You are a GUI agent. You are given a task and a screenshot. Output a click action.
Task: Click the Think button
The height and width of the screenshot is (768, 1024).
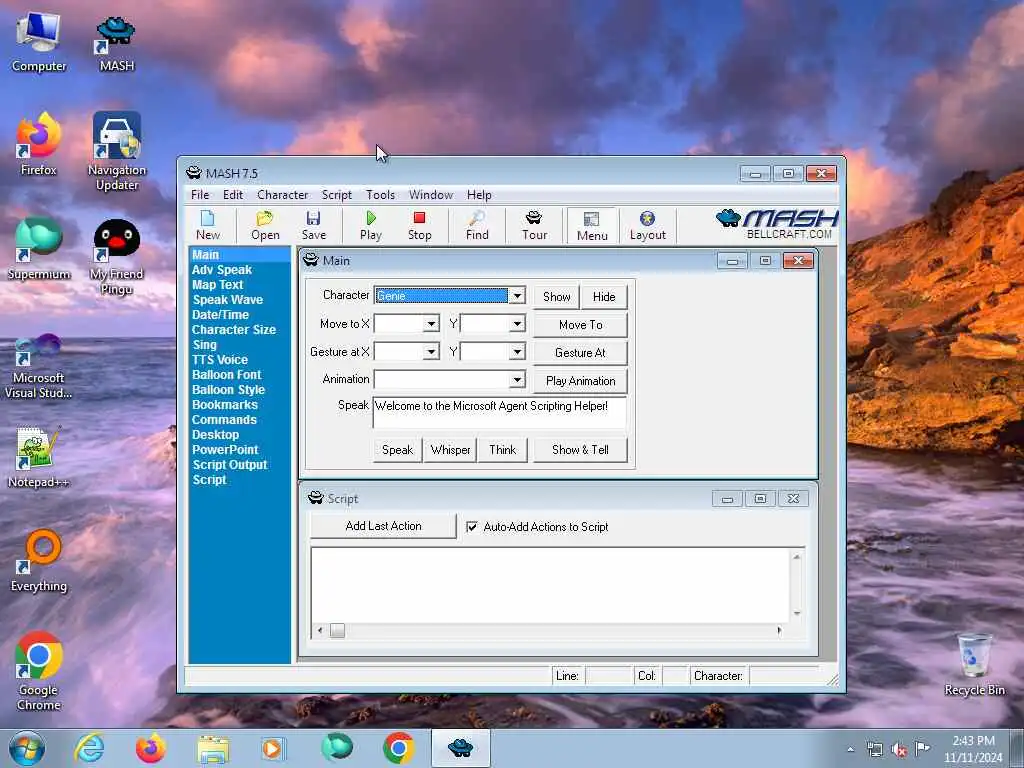[502, 450]
